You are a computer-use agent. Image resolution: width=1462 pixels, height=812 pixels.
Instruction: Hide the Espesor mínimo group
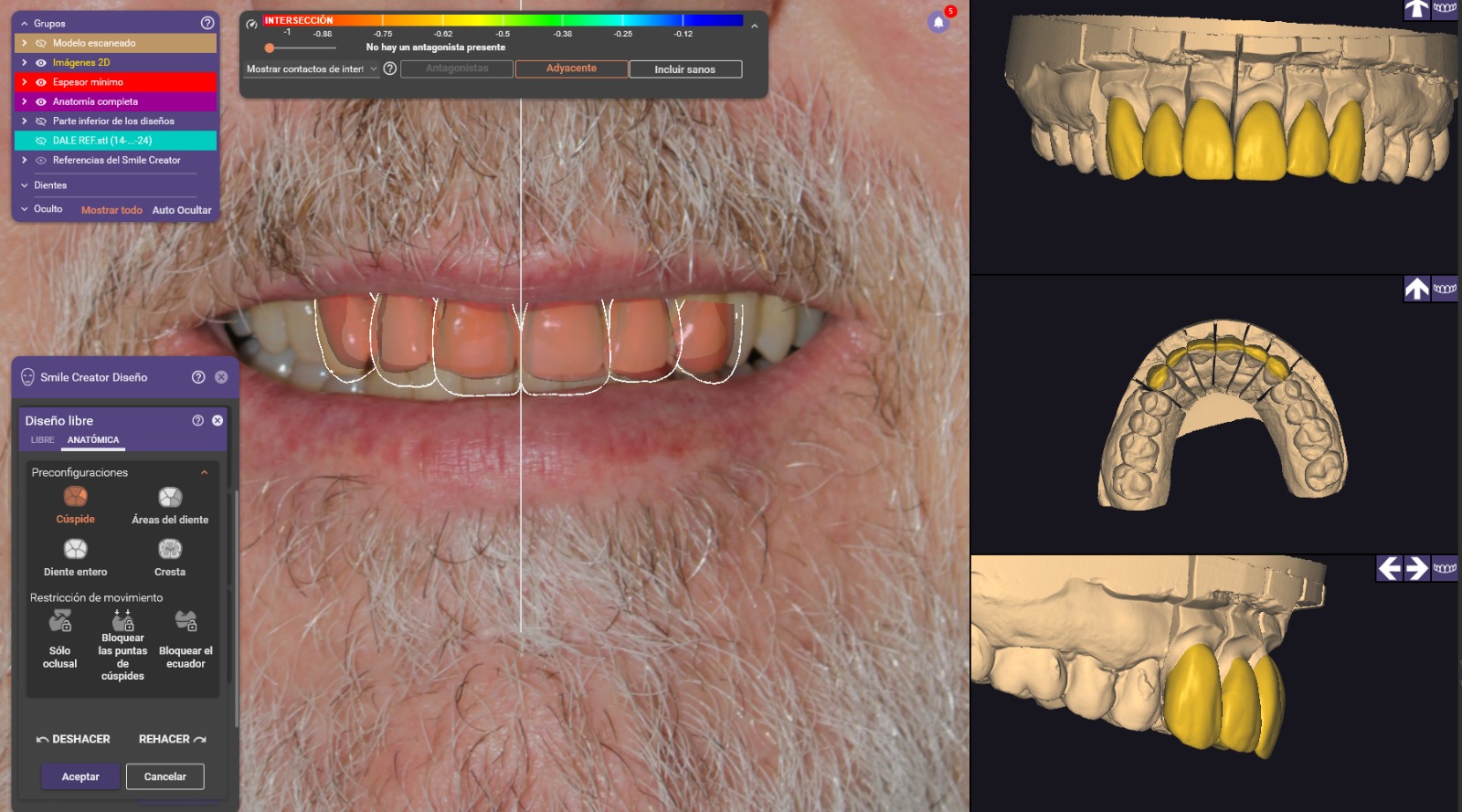coord(41,82)
